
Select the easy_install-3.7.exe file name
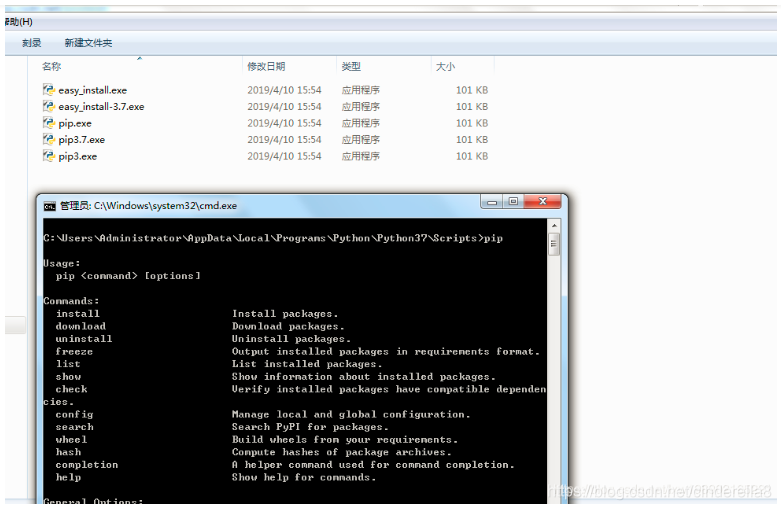tap(101, 107)
